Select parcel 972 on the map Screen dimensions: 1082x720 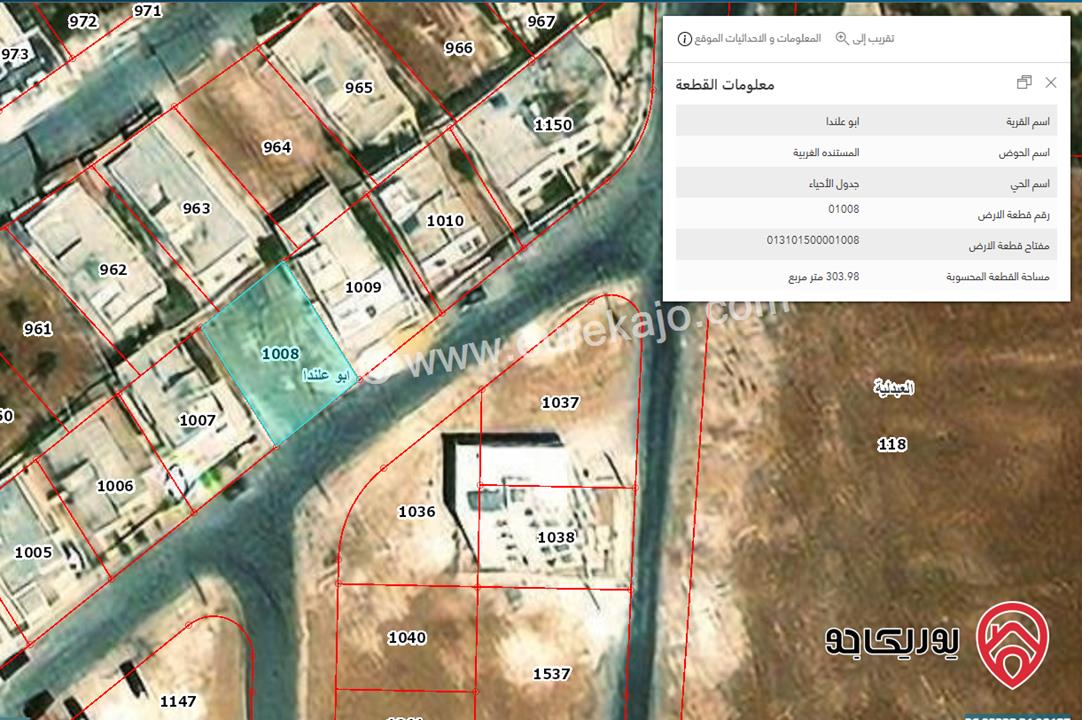click(83, 21)
